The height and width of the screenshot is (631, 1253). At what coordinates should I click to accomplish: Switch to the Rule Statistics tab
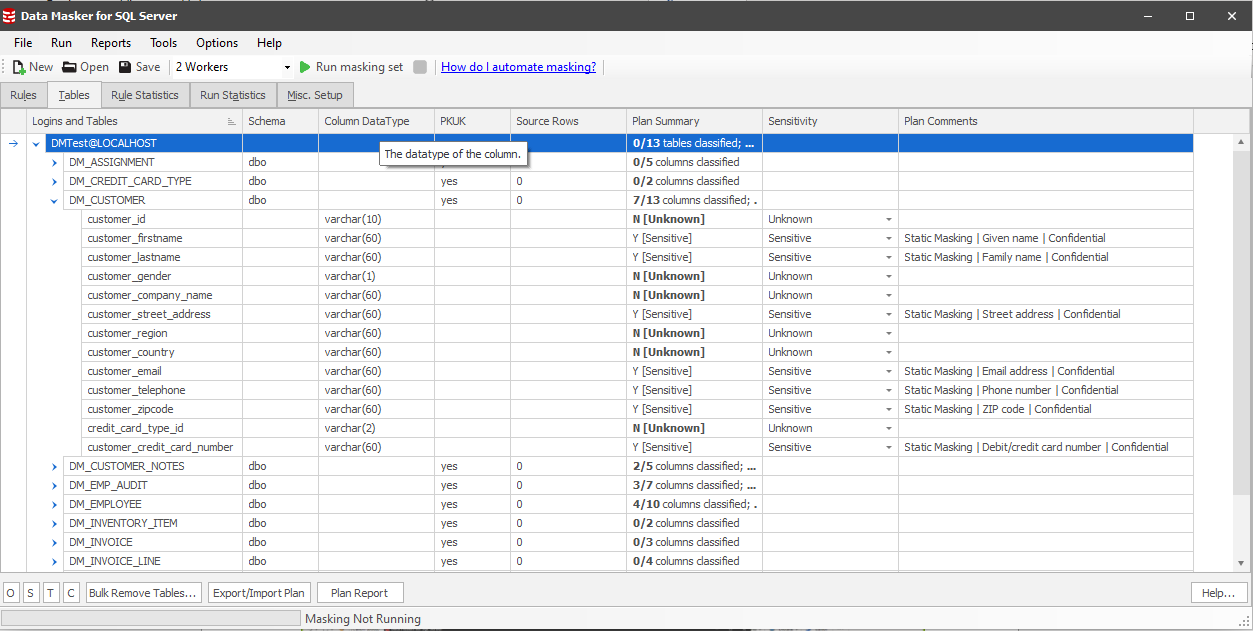click(144, 95)
